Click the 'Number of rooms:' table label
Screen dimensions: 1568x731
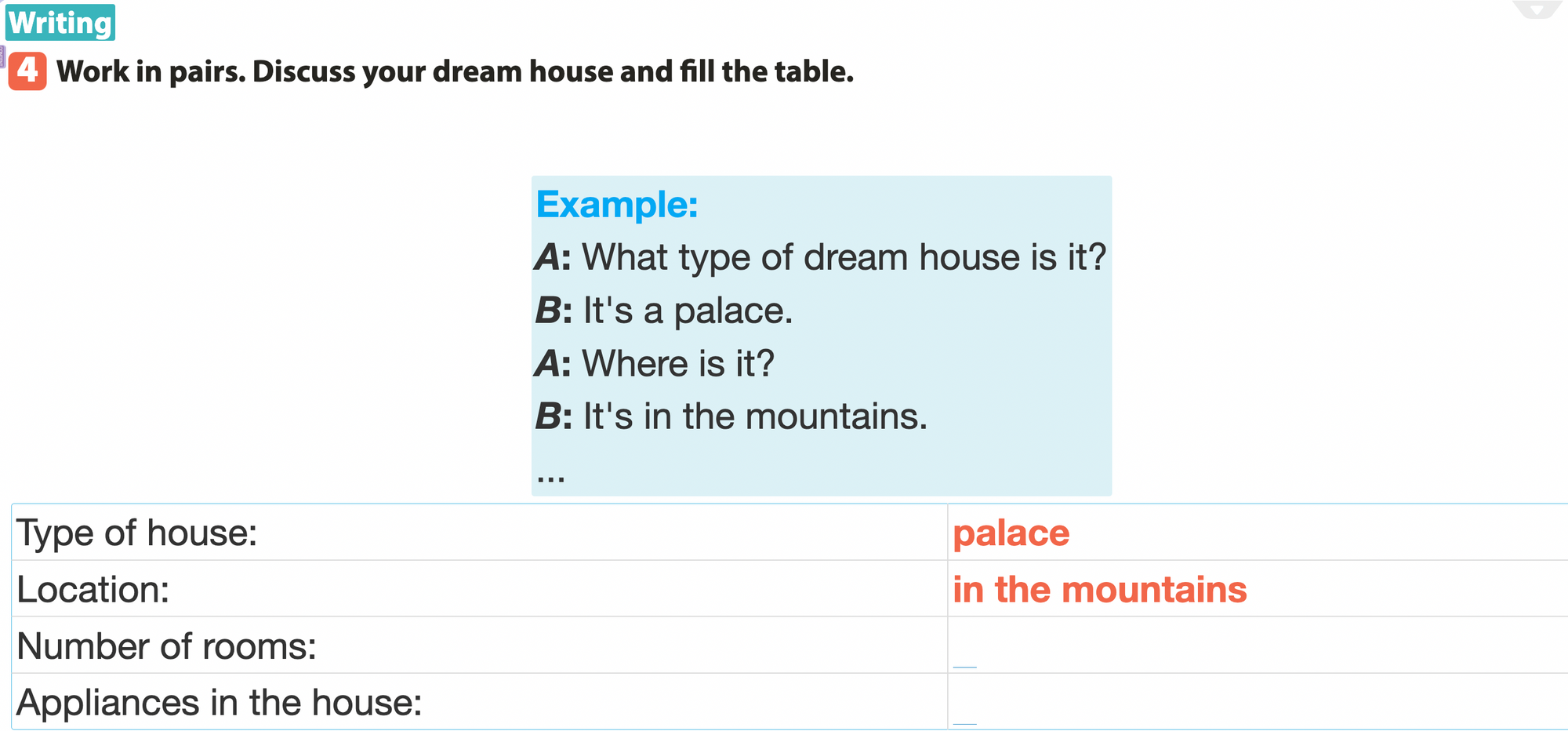click(166, 646)
